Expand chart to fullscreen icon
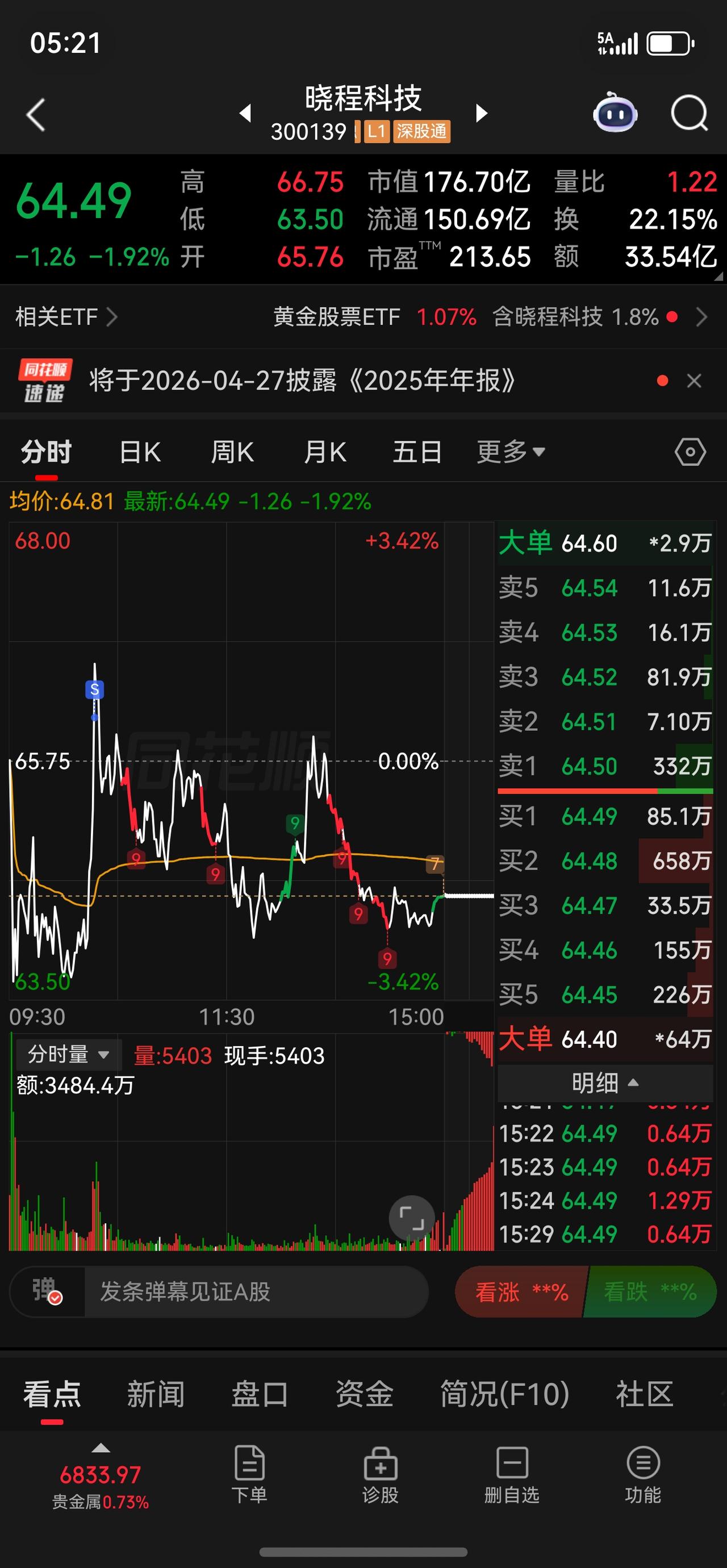The height and width of the screenshot is (1568, 727). coord(412,1219)
